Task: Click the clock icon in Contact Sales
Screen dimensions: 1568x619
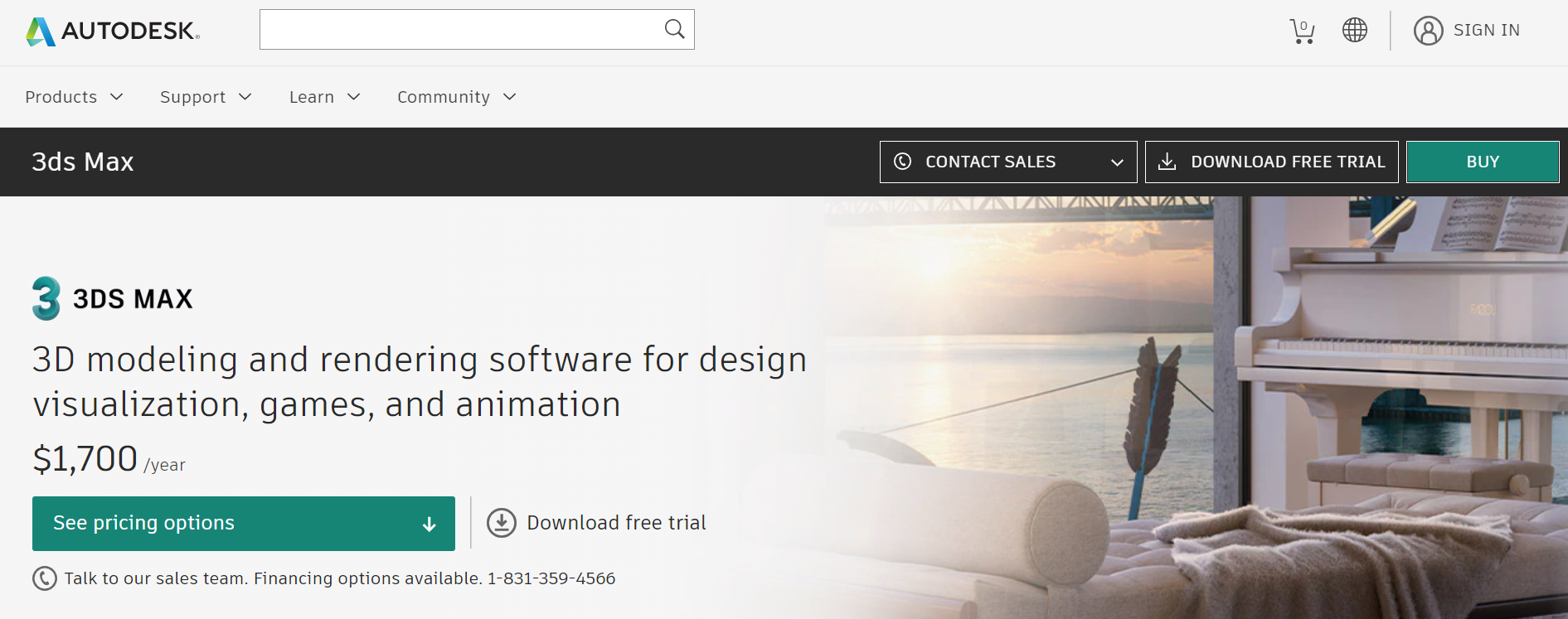Action: click(x=903, y=162)
